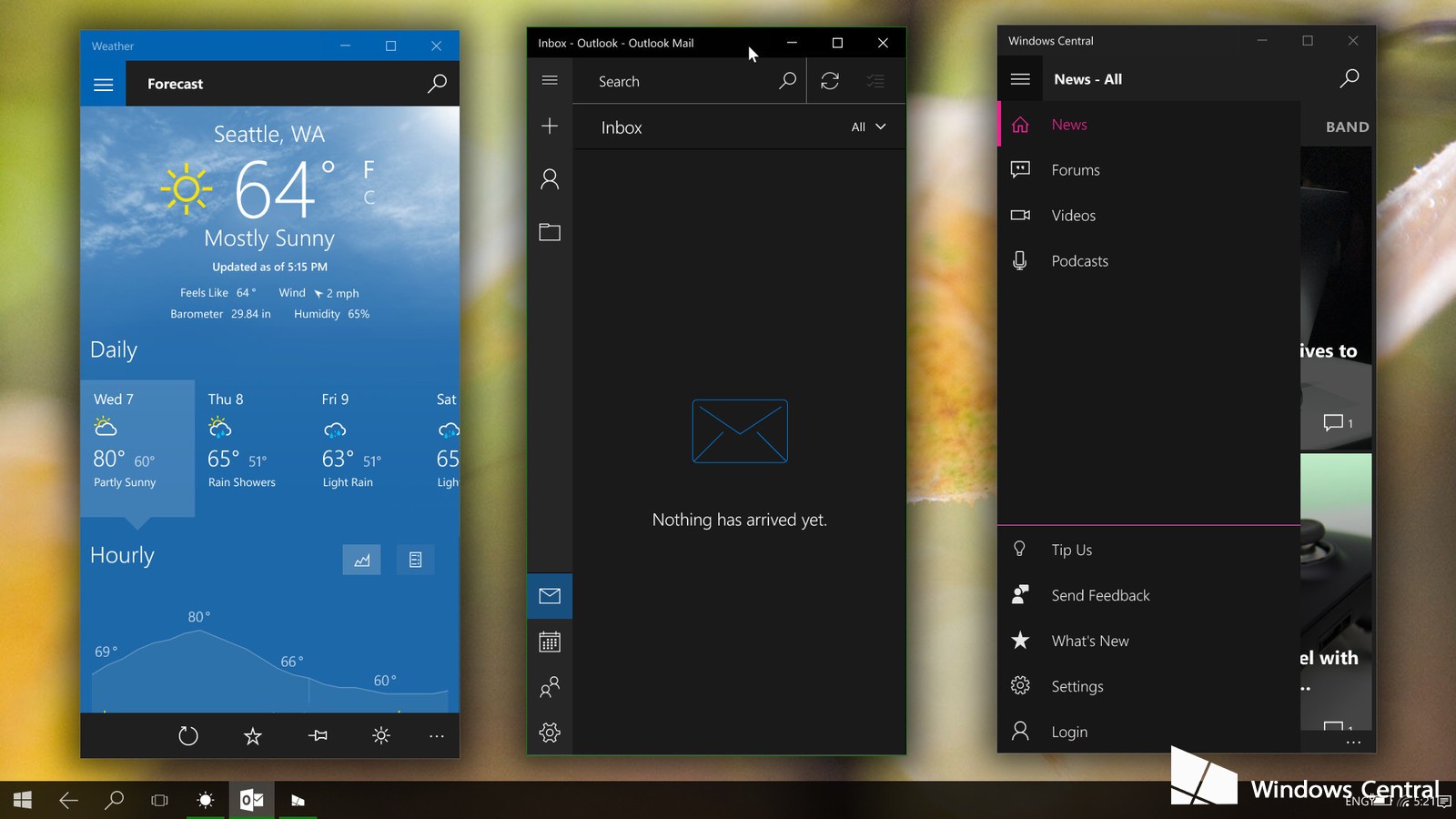Click the Weather search magnifier icon
1456x819 pixels.
click(437, 84)
